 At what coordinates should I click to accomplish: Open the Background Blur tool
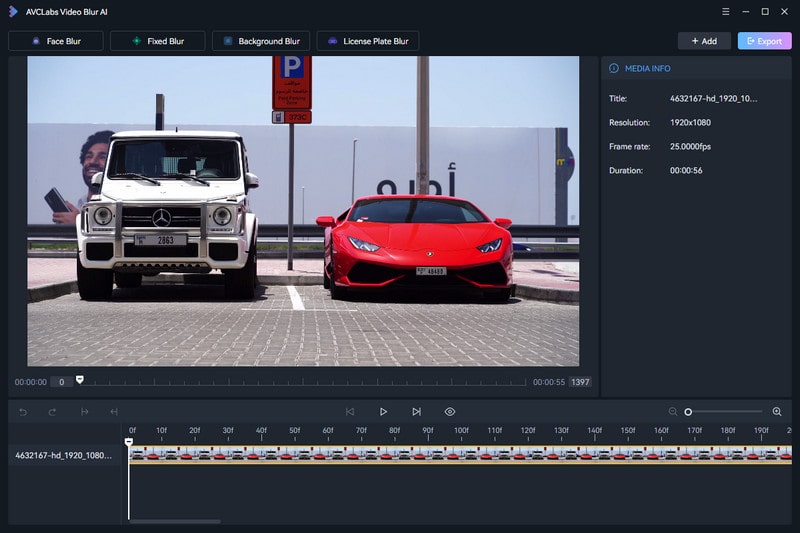point(261,41)
